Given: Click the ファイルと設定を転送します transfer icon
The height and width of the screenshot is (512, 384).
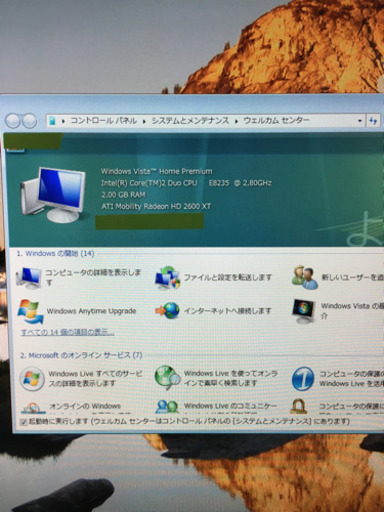Looking at the screenshot, I should (168, 277).
